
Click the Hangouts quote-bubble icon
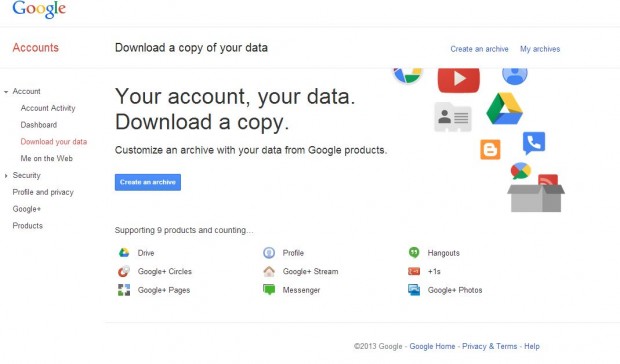(x=414, y=252)
